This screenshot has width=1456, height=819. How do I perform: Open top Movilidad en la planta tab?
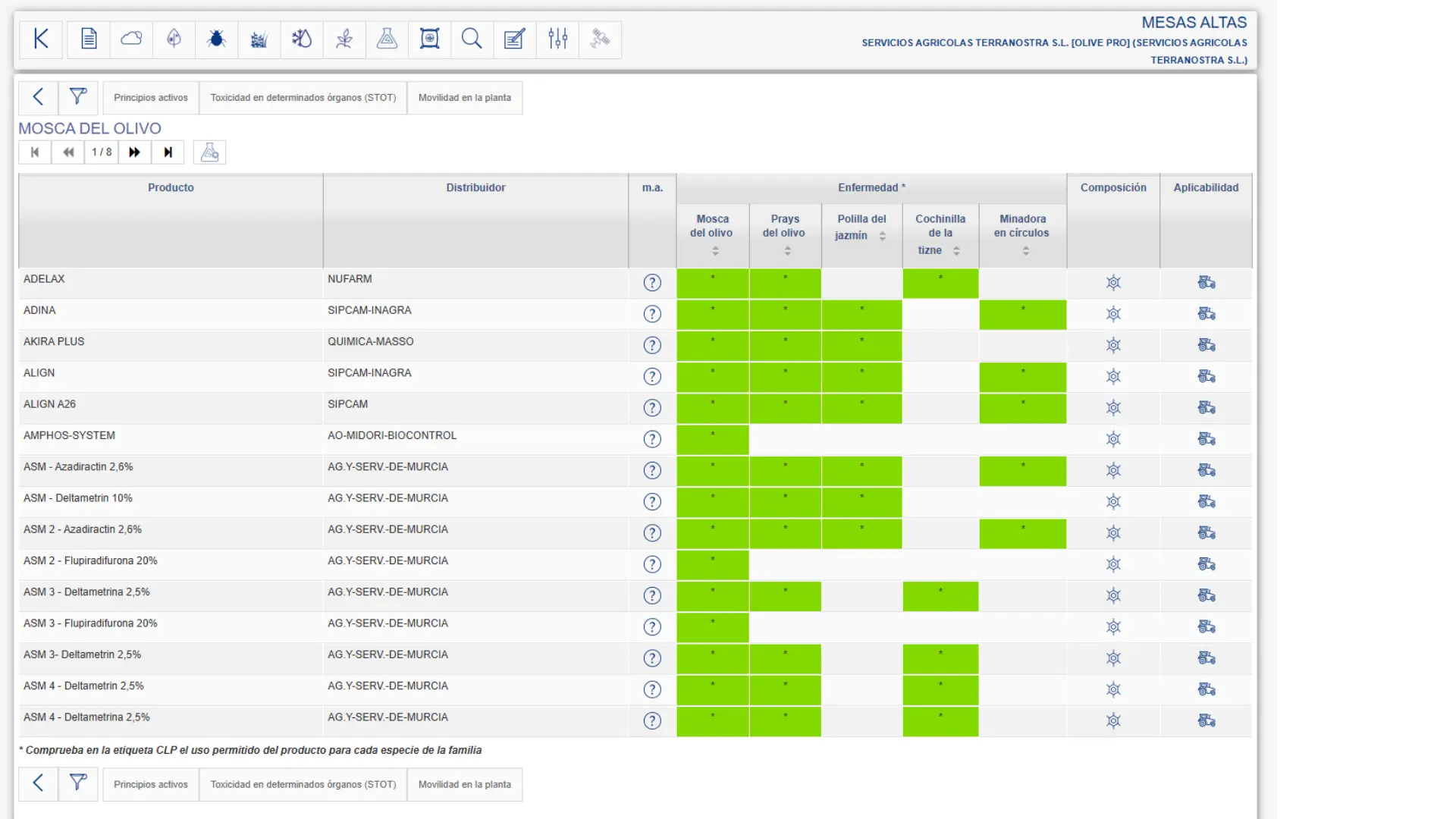coord(465,98)
